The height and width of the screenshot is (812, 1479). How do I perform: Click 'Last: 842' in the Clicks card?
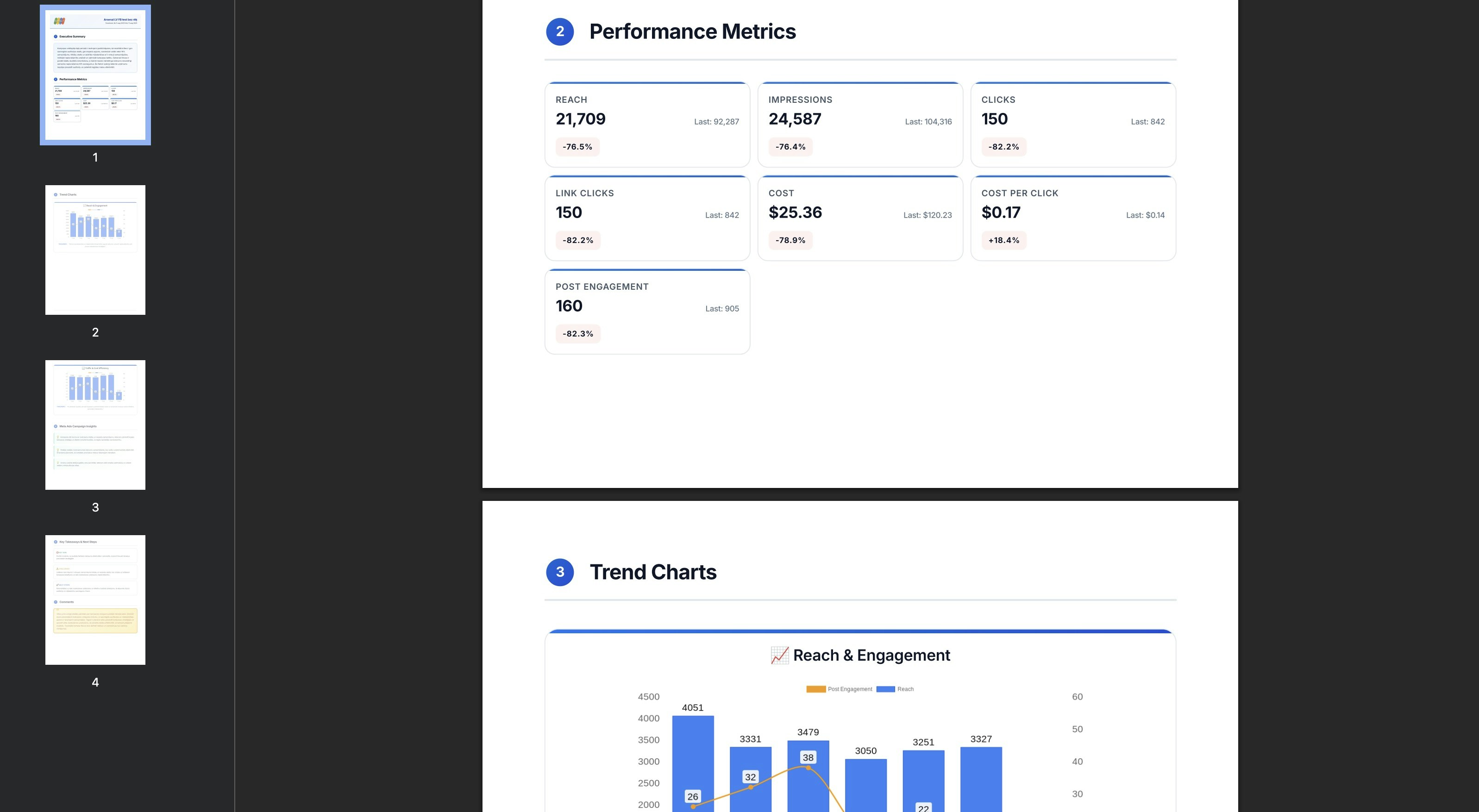(1148, 122)
